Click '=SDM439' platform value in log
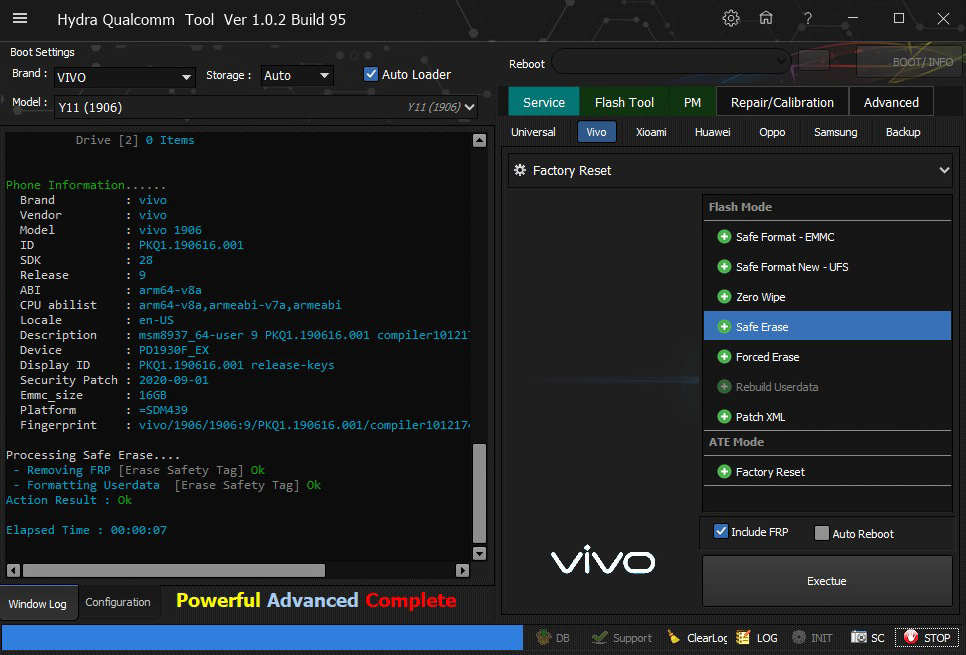This screenshot has height=655, width=966. click(163, 410)
